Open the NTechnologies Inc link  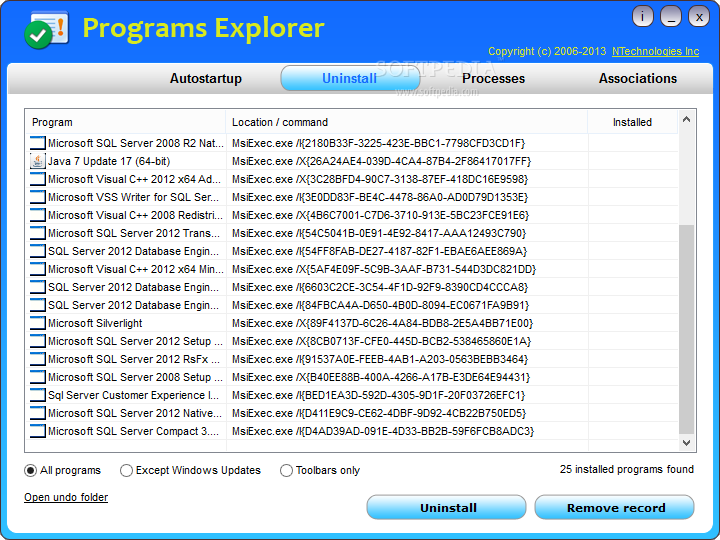[x=655, y=51]
